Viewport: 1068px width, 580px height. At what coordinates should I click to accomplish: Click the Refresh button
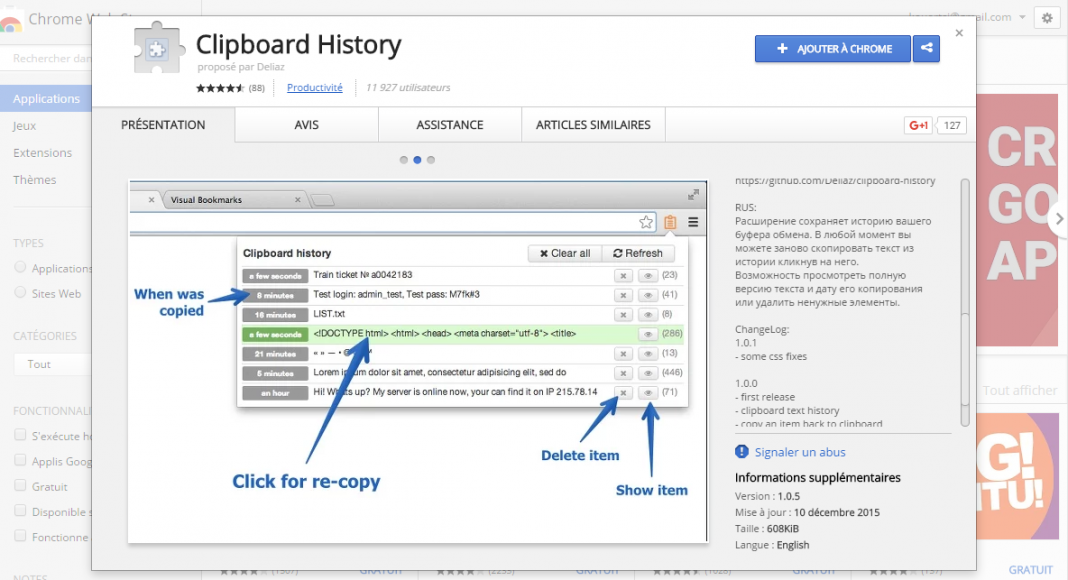click(638, 253)
